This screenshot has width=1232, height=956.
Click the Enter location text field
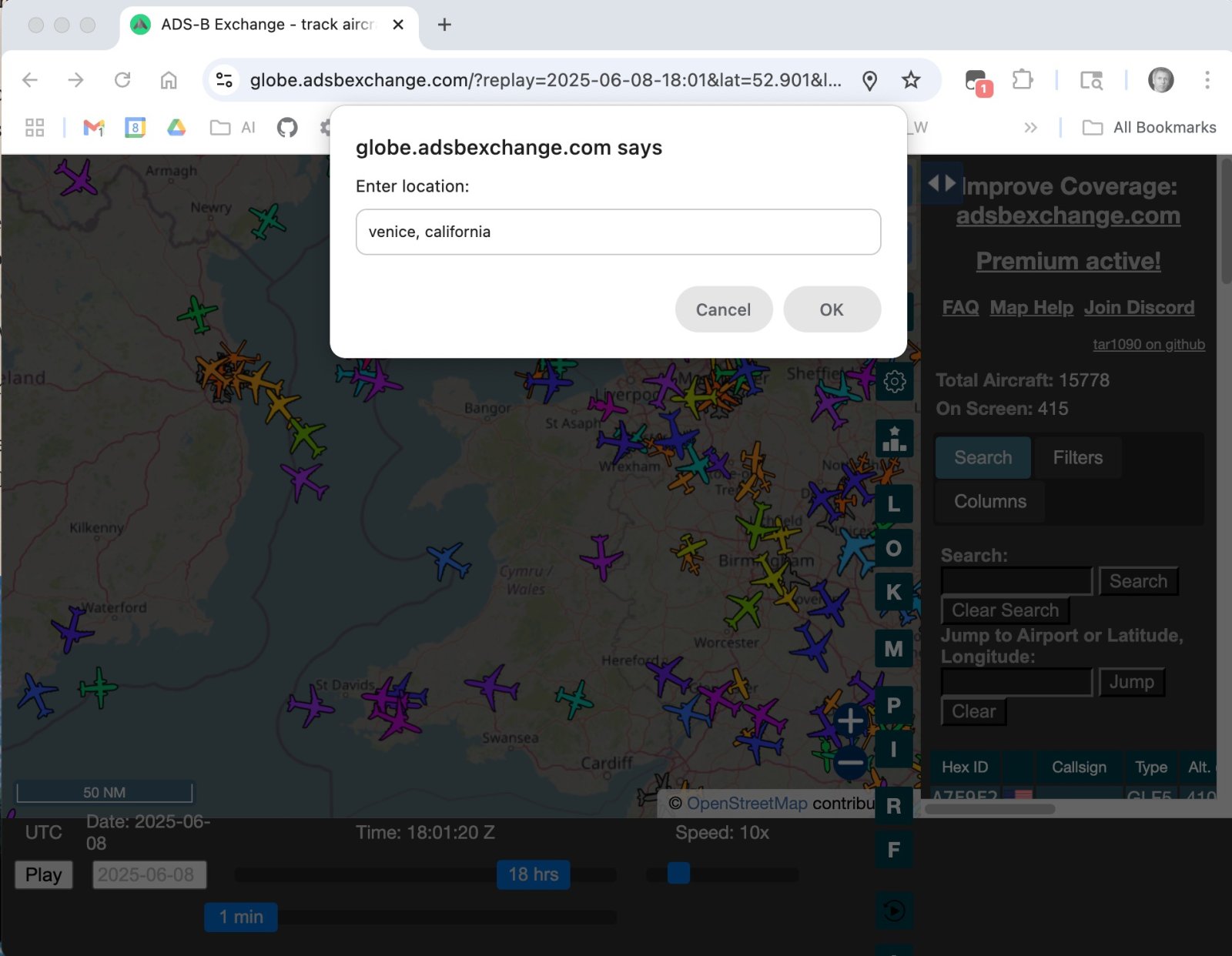tap(618, 232)
